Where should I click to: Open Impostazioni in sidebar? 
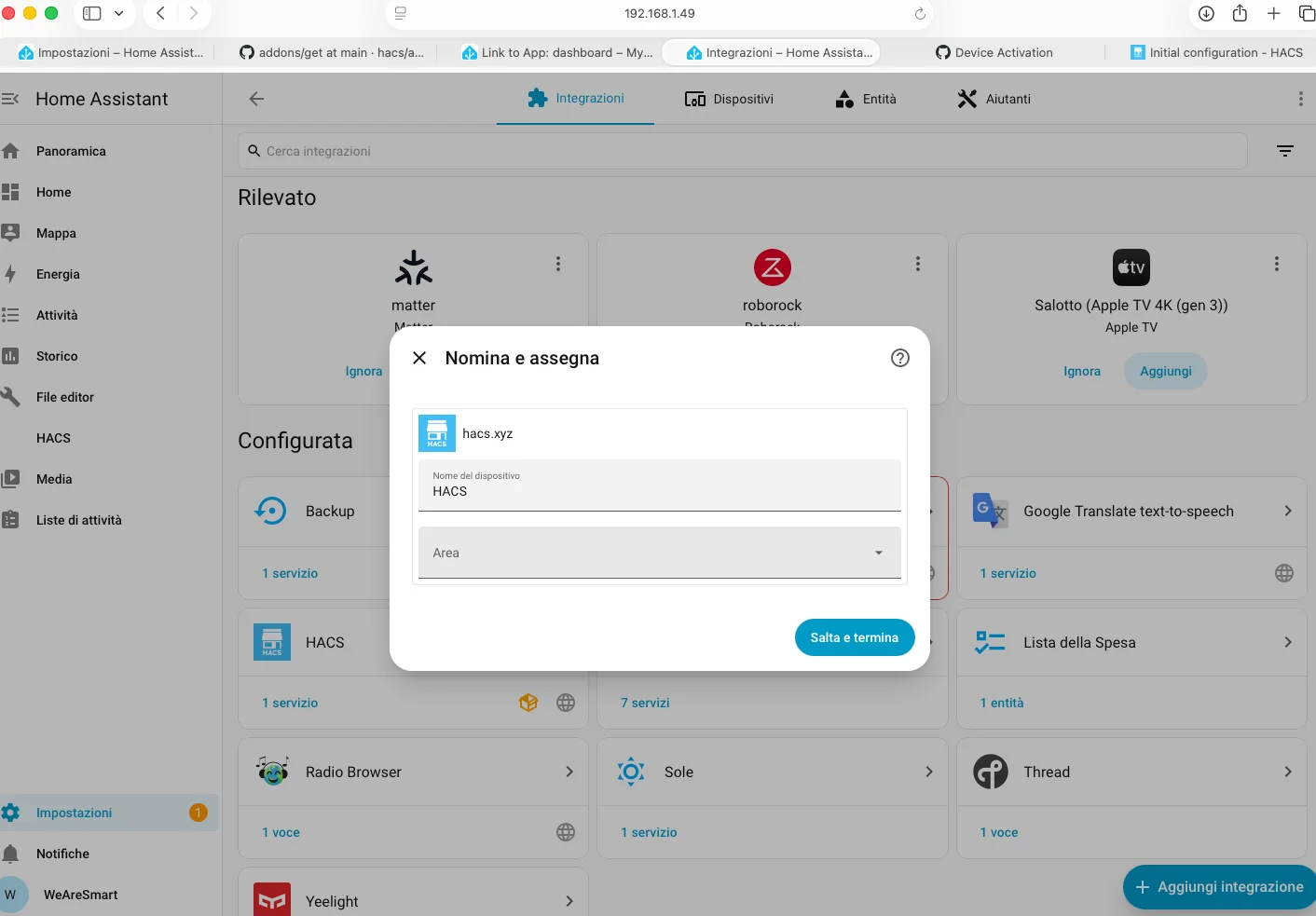click(x=110, y=813)
